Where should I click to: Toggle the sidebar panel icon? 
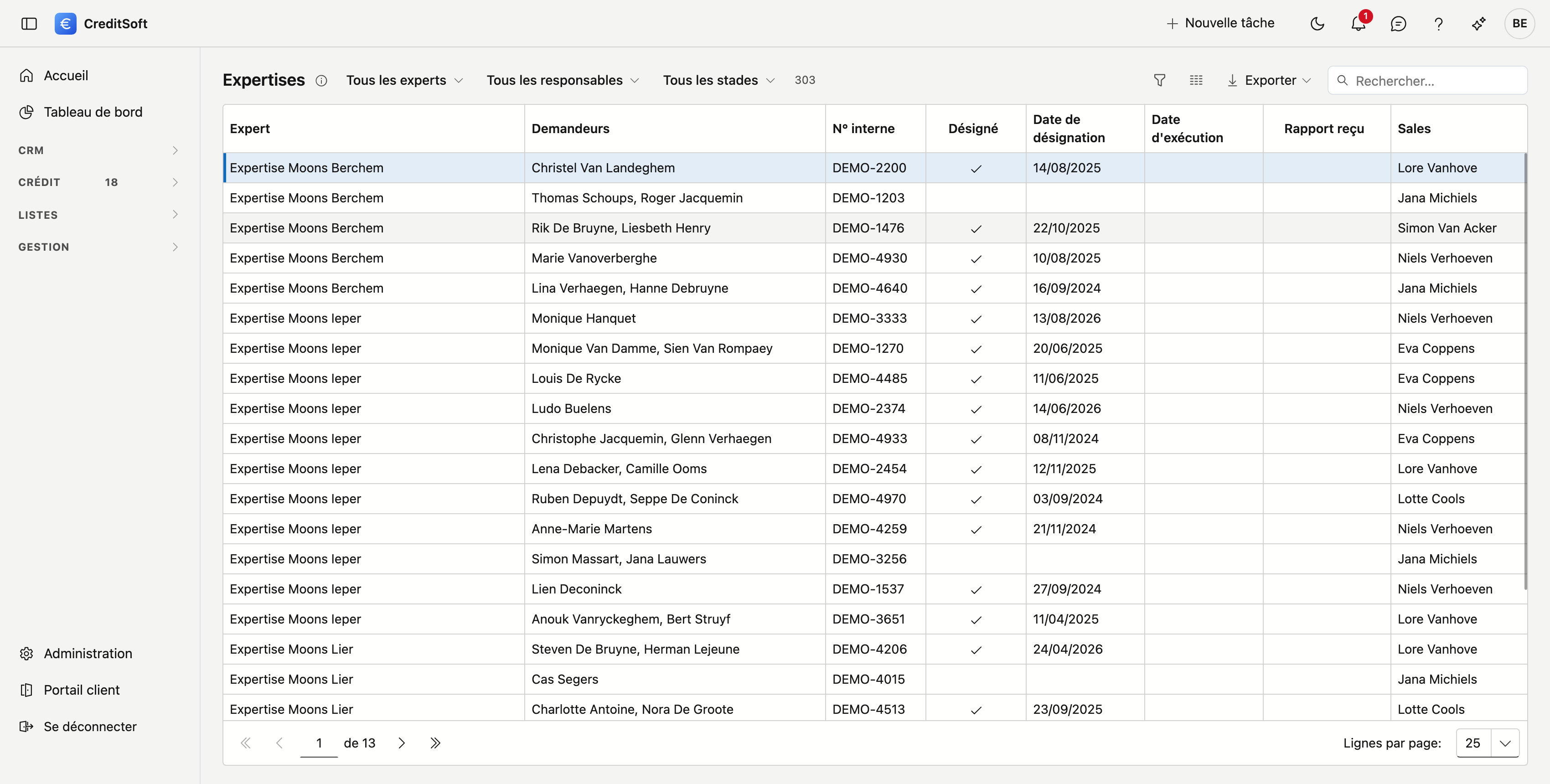(29, 23)
